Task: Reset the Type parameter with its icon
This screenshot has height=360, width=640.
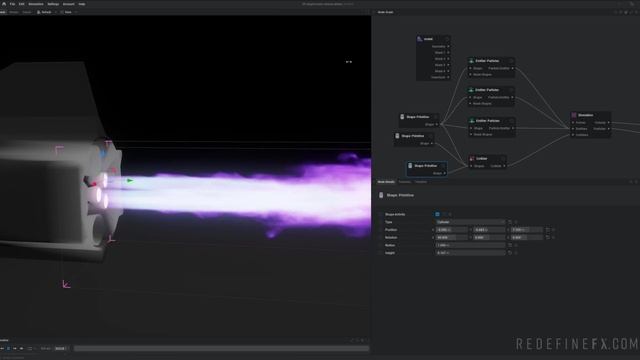Action: pos(510,222)
